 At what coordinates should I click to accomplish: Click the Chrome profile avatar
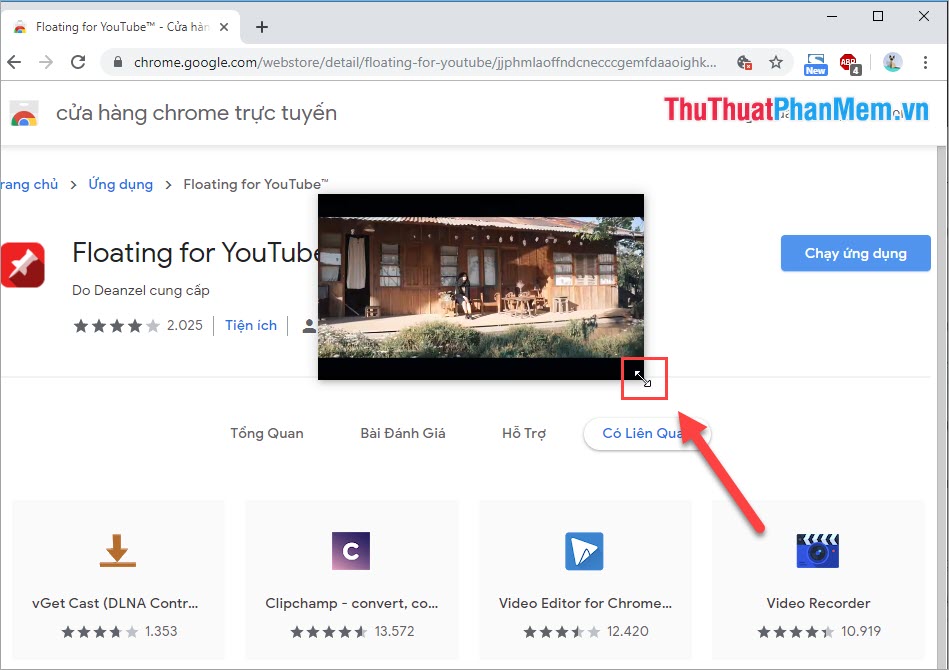[892, 62]
